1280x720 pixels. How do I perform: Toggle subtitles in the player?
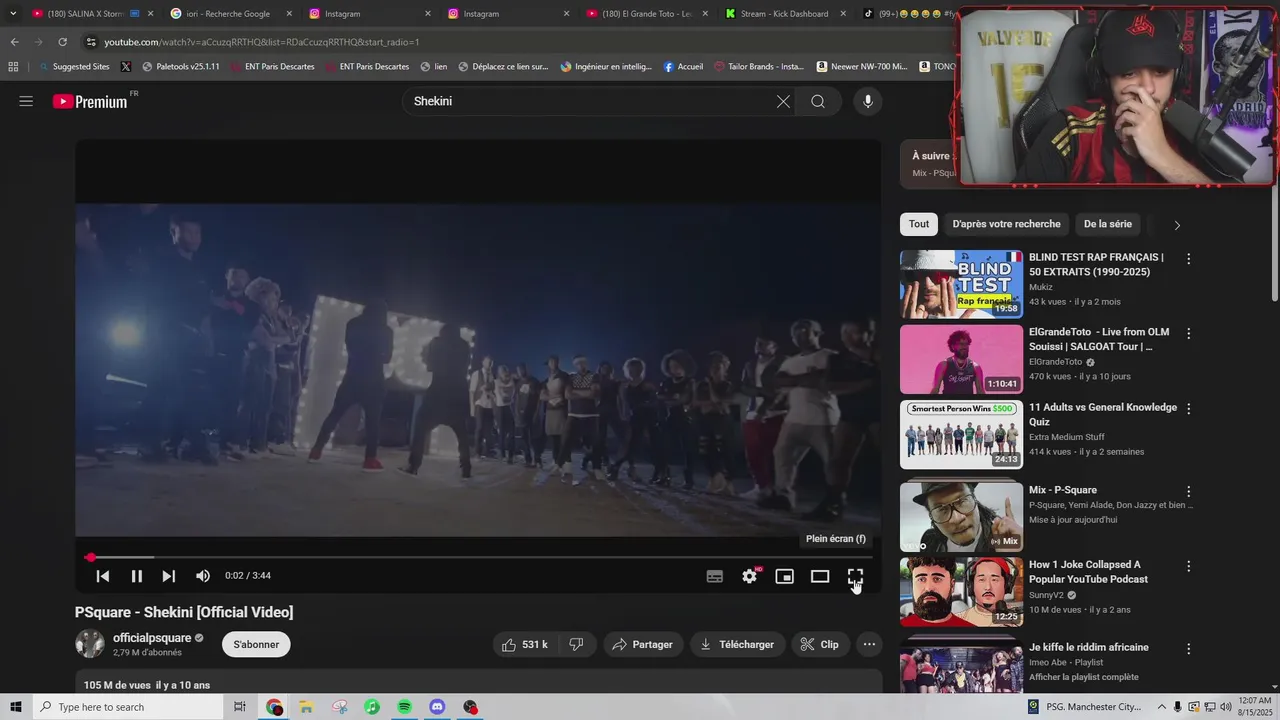714,576
